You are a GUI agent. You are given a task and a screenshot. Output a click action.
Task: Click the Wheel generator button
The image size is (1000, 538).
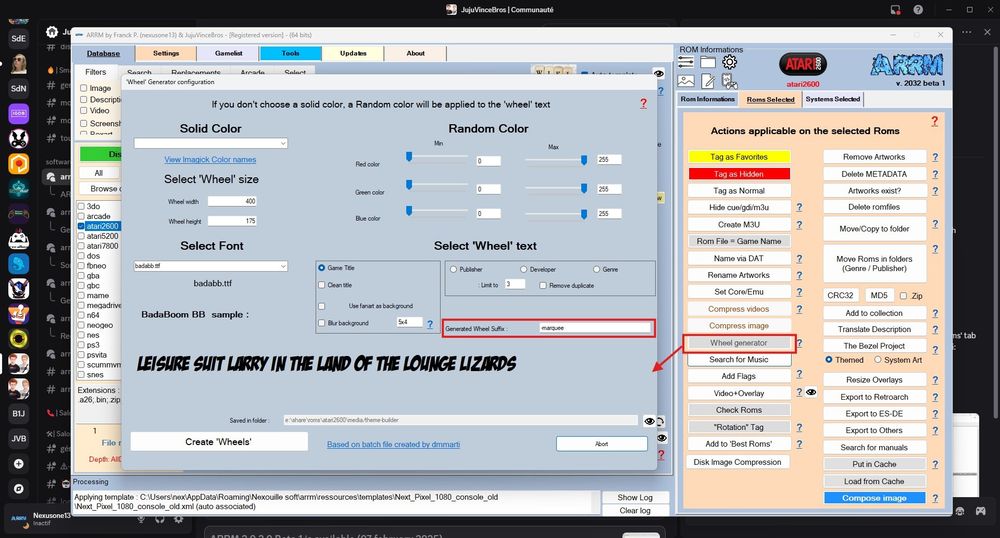pyautogui.click(x=739, y=343)
